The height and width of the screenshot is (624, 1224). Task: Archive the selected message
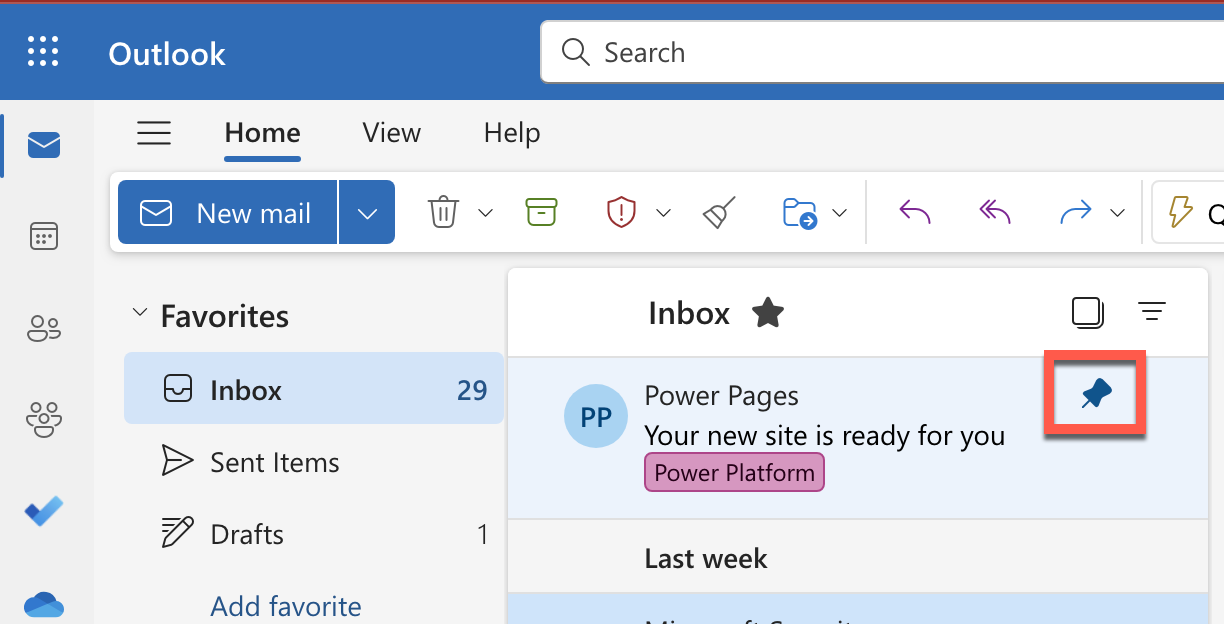click(x=541, y=212)
